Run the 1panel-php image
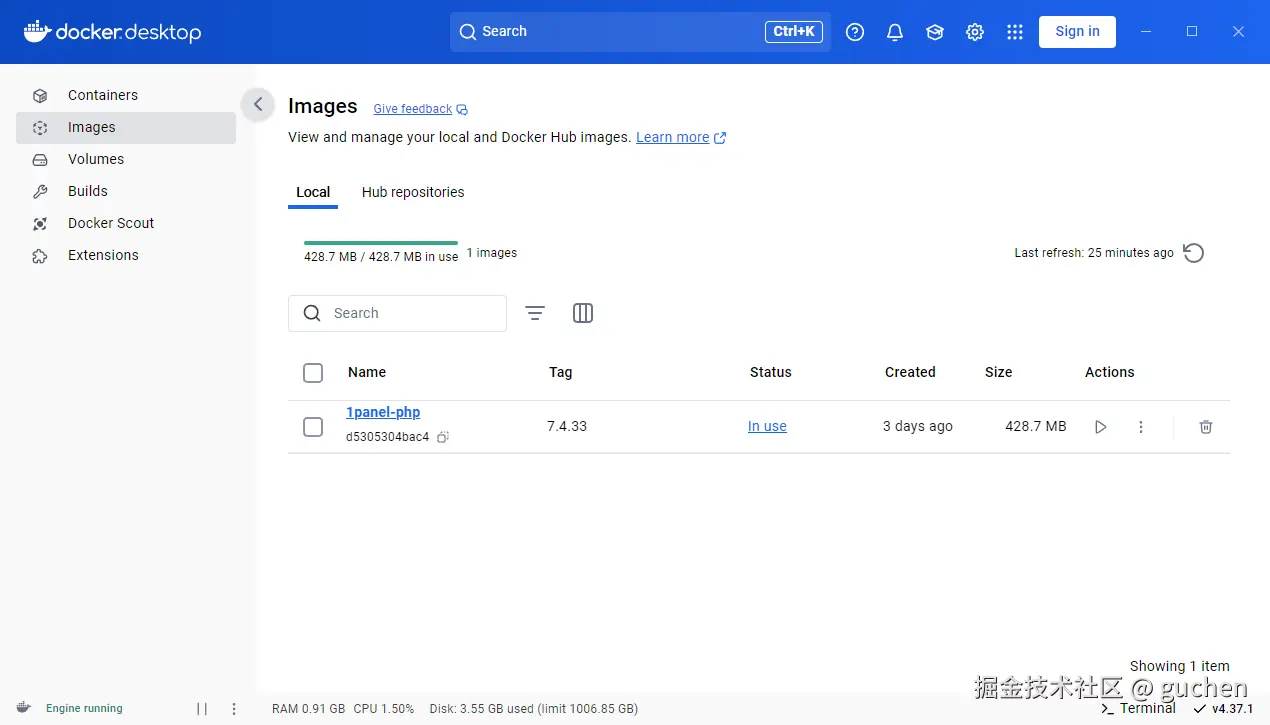This screenshot has width=1270, height=725. point(1101,427)
